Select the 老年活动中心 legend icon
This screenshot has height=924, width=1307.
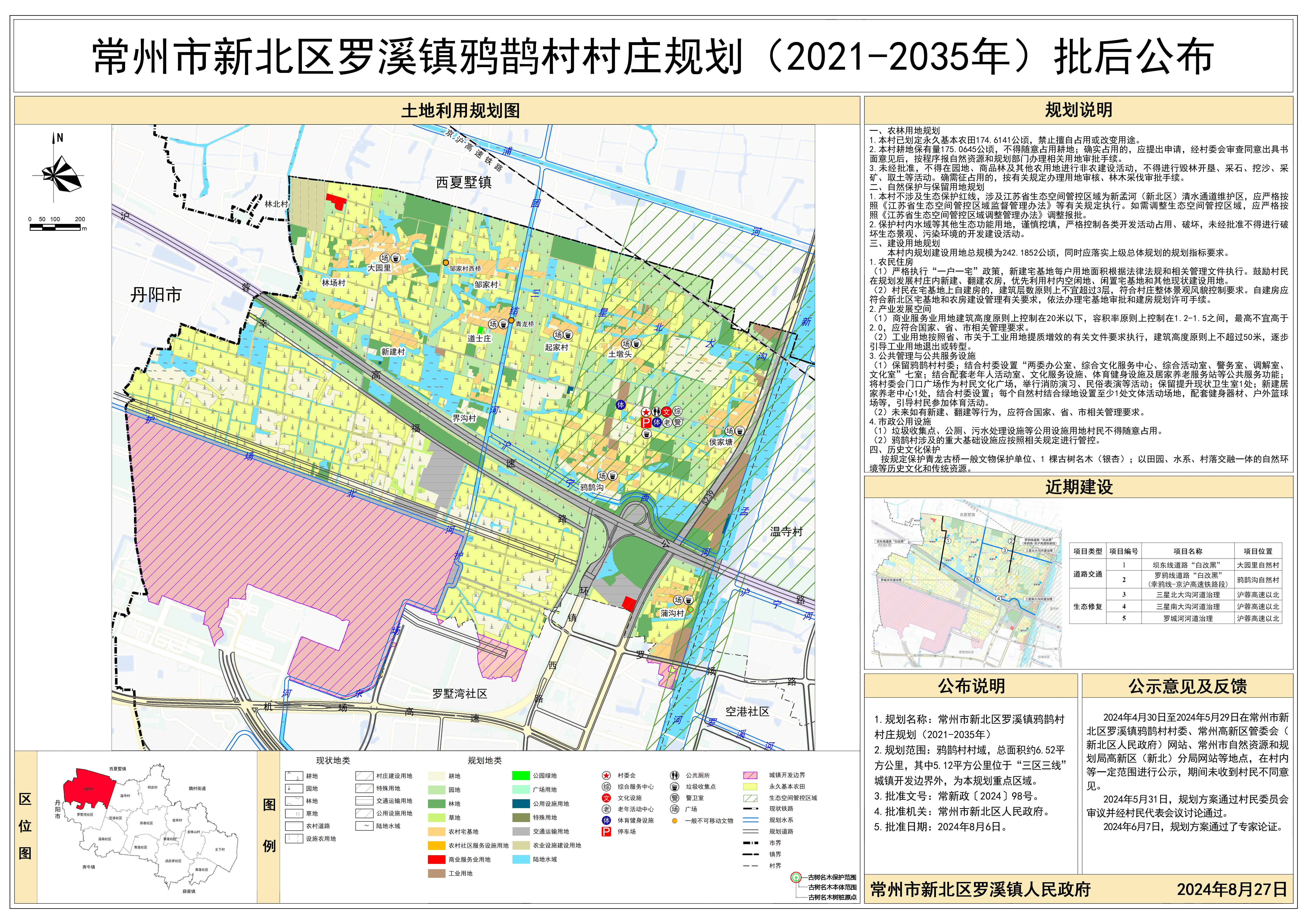[x=606, y=809]
